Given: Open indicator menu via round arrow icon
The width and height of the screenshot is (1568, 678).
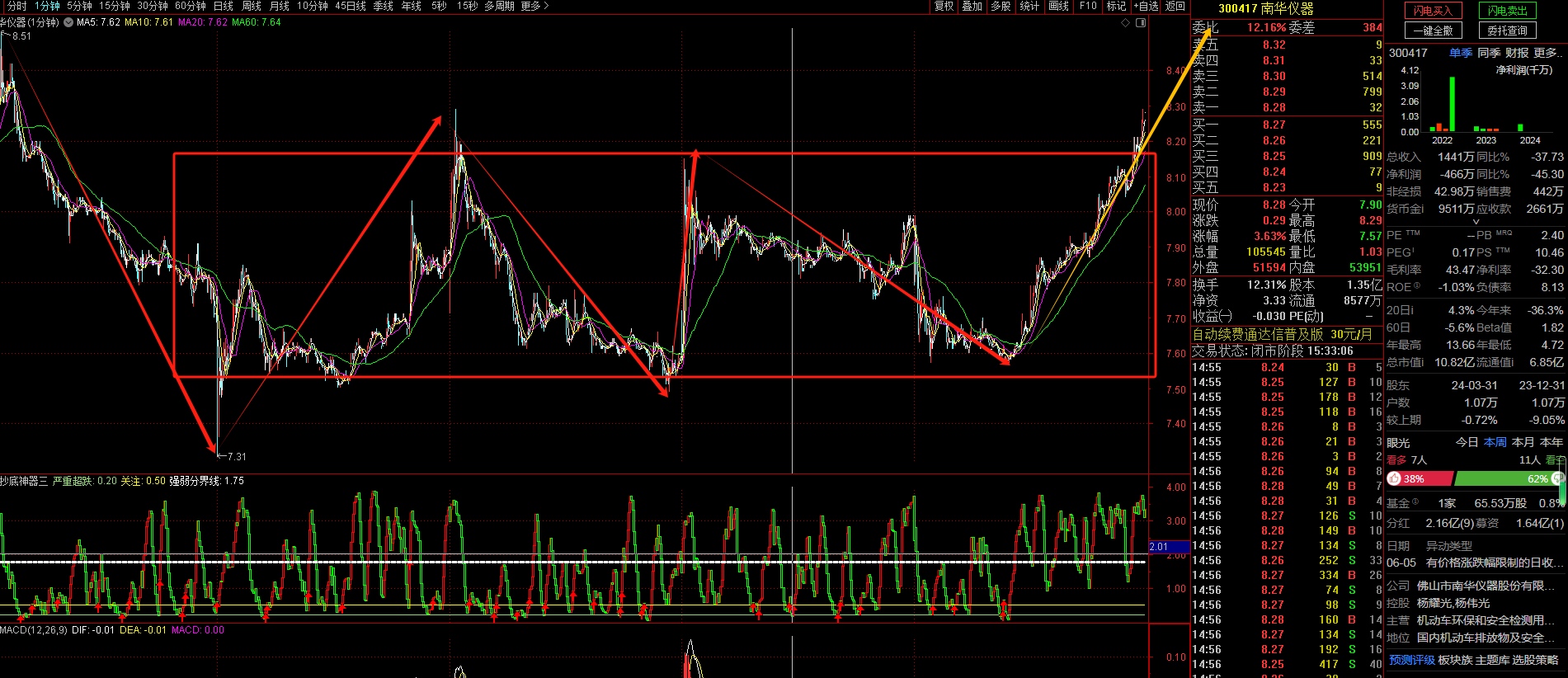Looking at the screenshot, I should (x=67, y=22).
